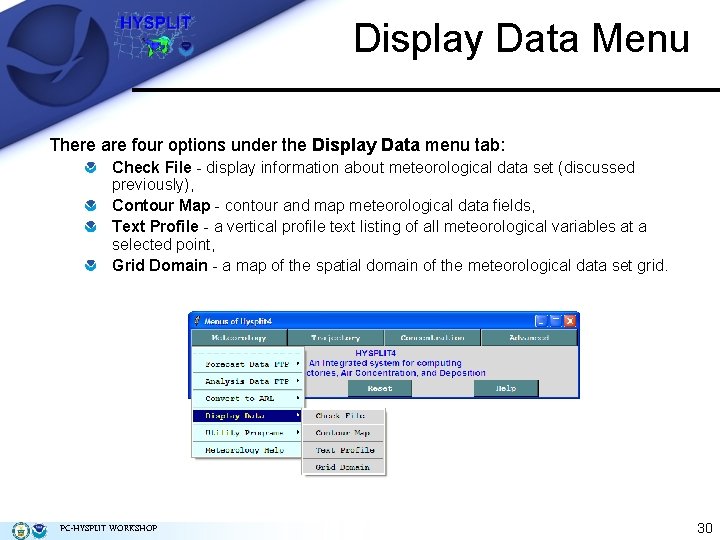Click the Help button in Hysplit4 window
The image size is (720, 540).
(506, 388)
